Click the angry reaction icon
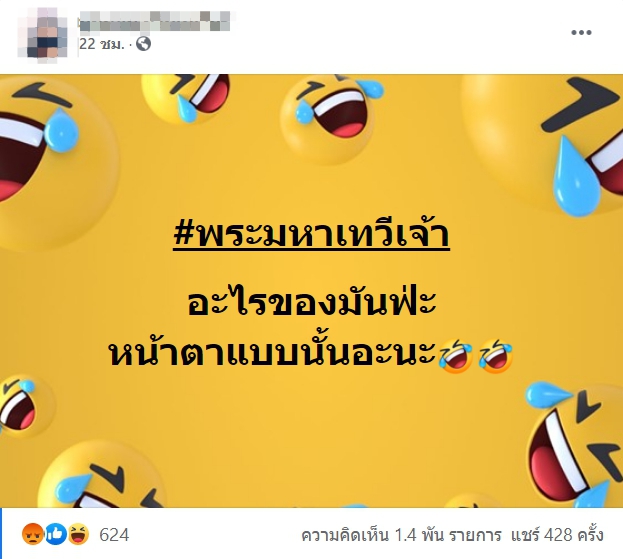623x559 pixels. coord(33,534)
